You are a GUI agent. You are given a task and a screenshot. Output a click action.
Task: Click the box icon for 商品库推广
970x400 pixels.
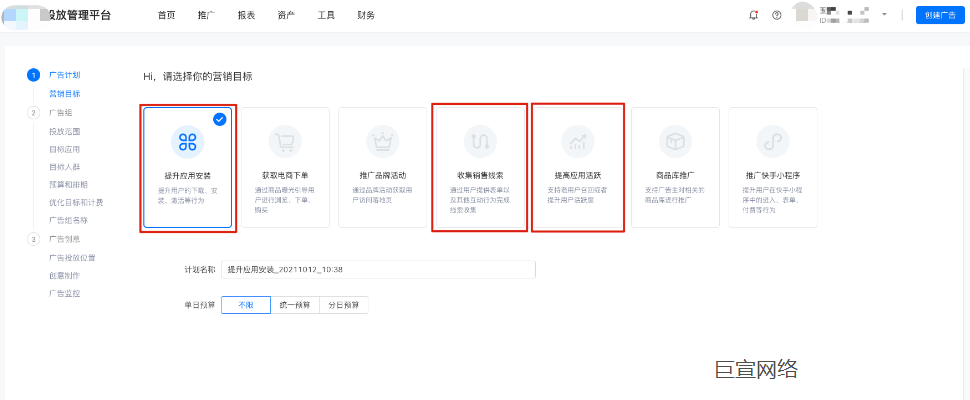pos(675,142)
